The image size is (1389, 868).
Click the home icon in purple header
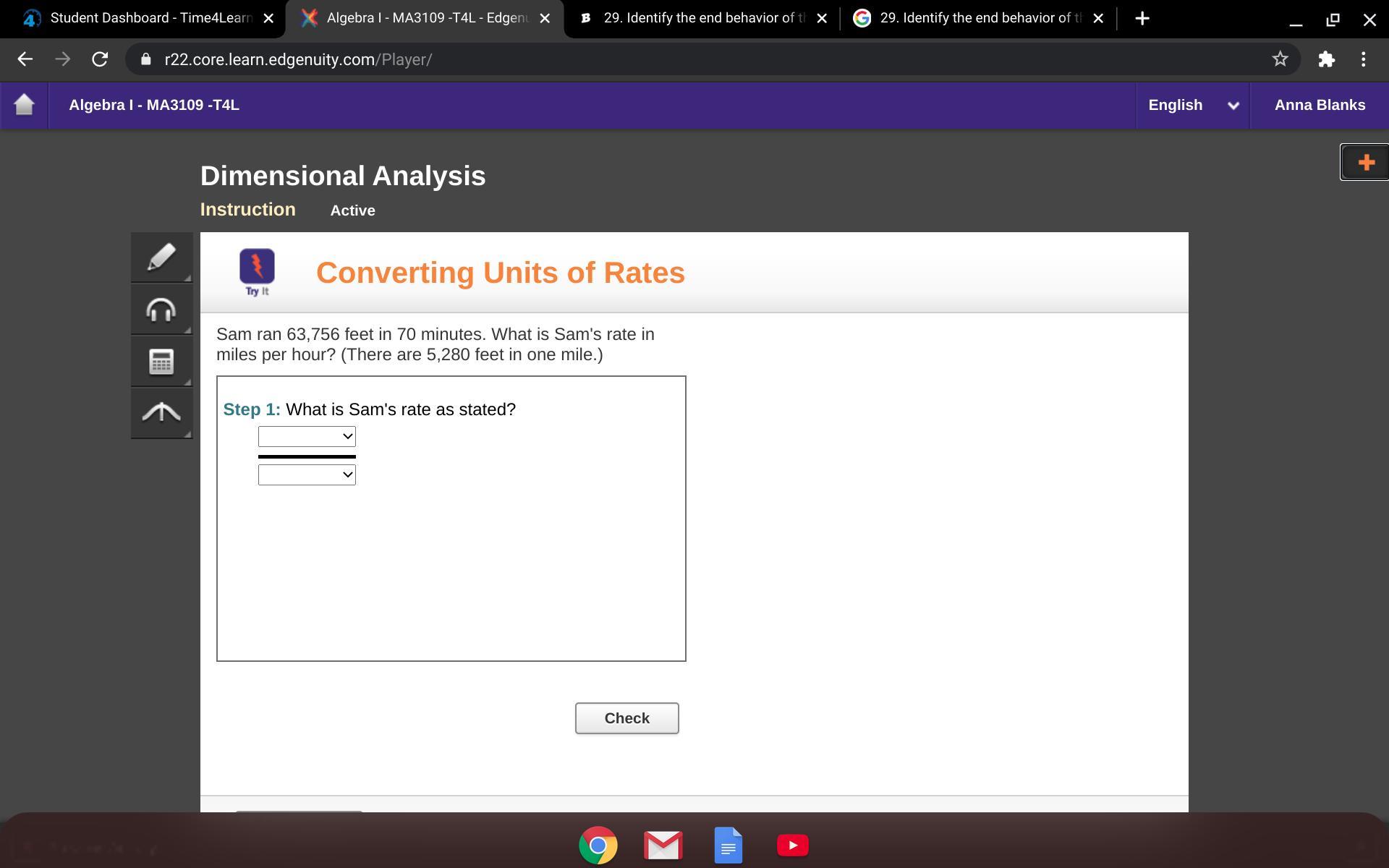pos(24,105)
